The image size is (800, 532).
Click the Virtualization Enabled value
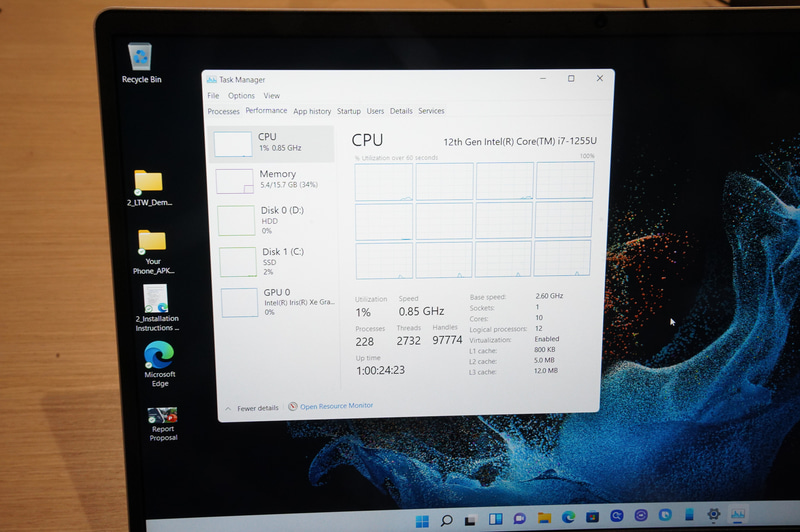pos(547,339)
